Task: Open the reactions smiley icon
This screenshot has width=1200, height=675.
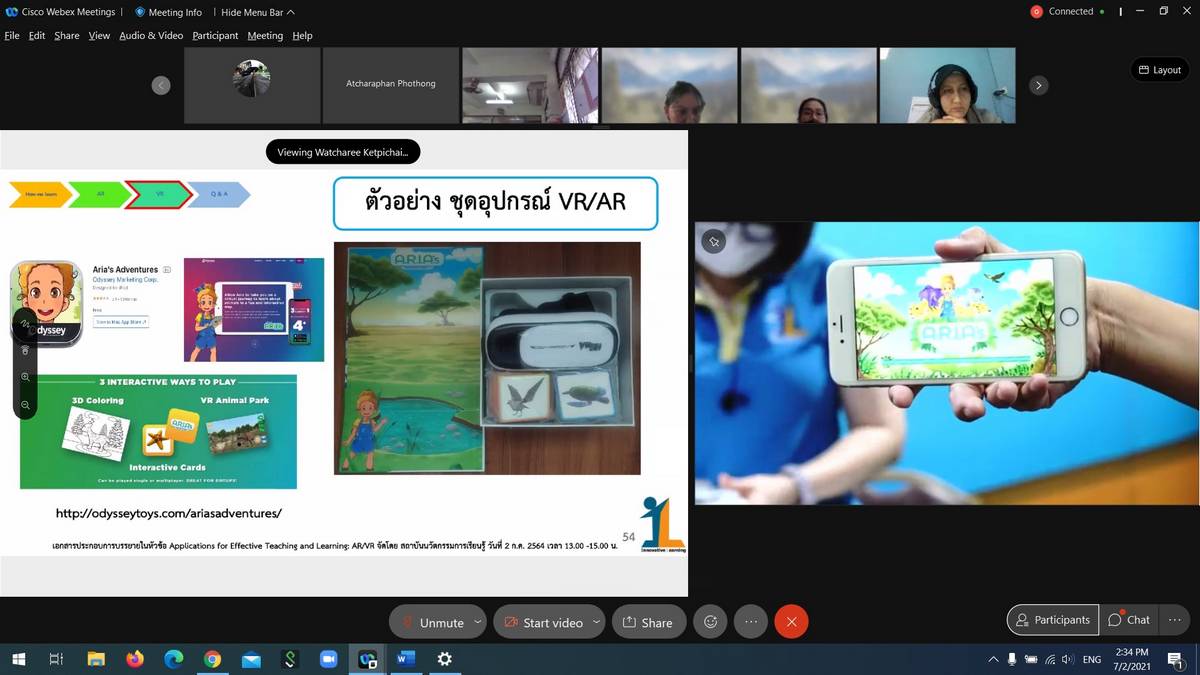Action: coord(710,622)
